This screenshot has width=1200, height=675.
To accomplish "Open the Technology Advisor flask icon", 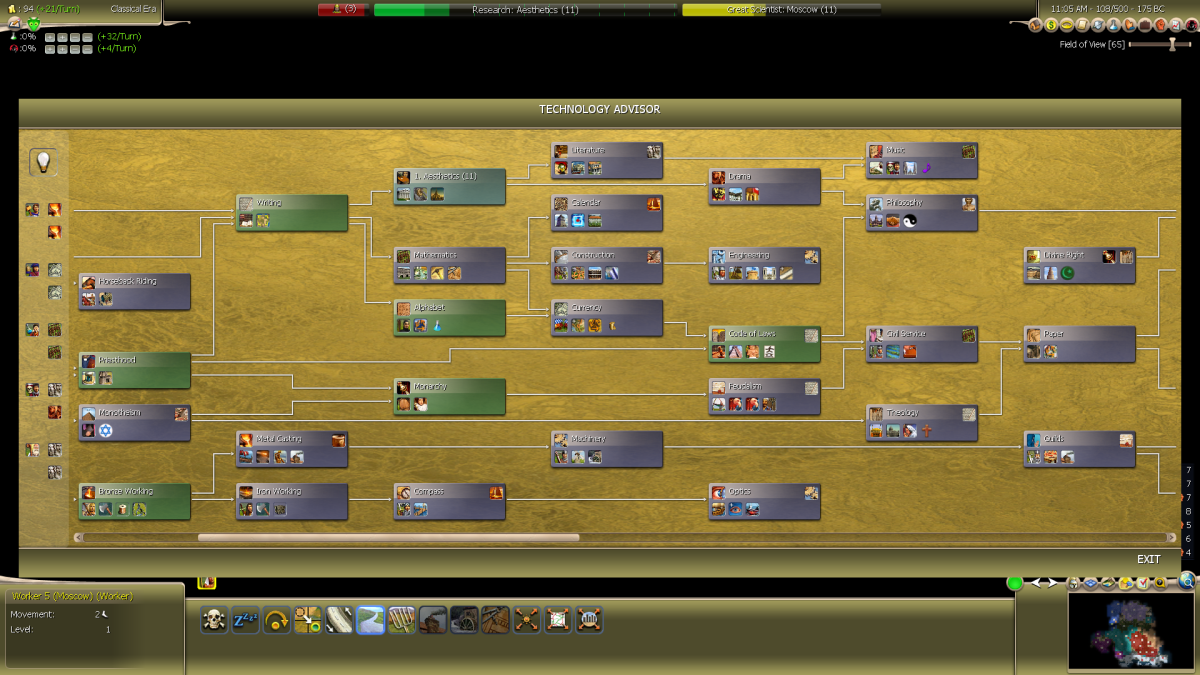I will [x=1114, y=25].
